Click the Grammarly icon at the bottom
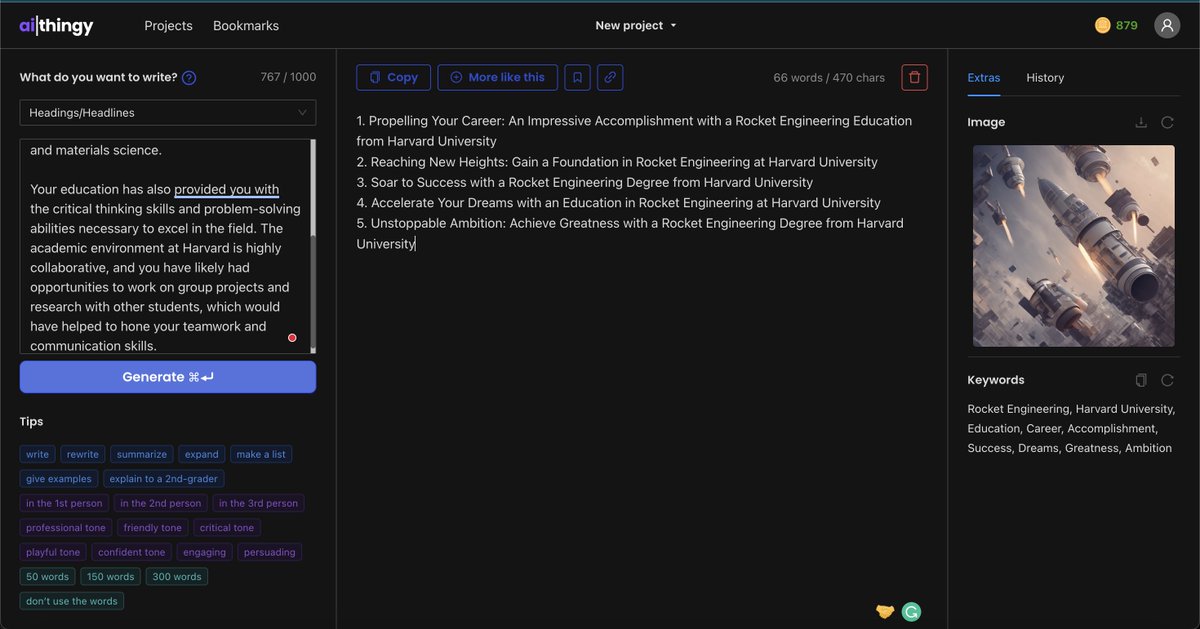Screen dimensions: 1200x629 pyautogui.click(x=911, y=612)
